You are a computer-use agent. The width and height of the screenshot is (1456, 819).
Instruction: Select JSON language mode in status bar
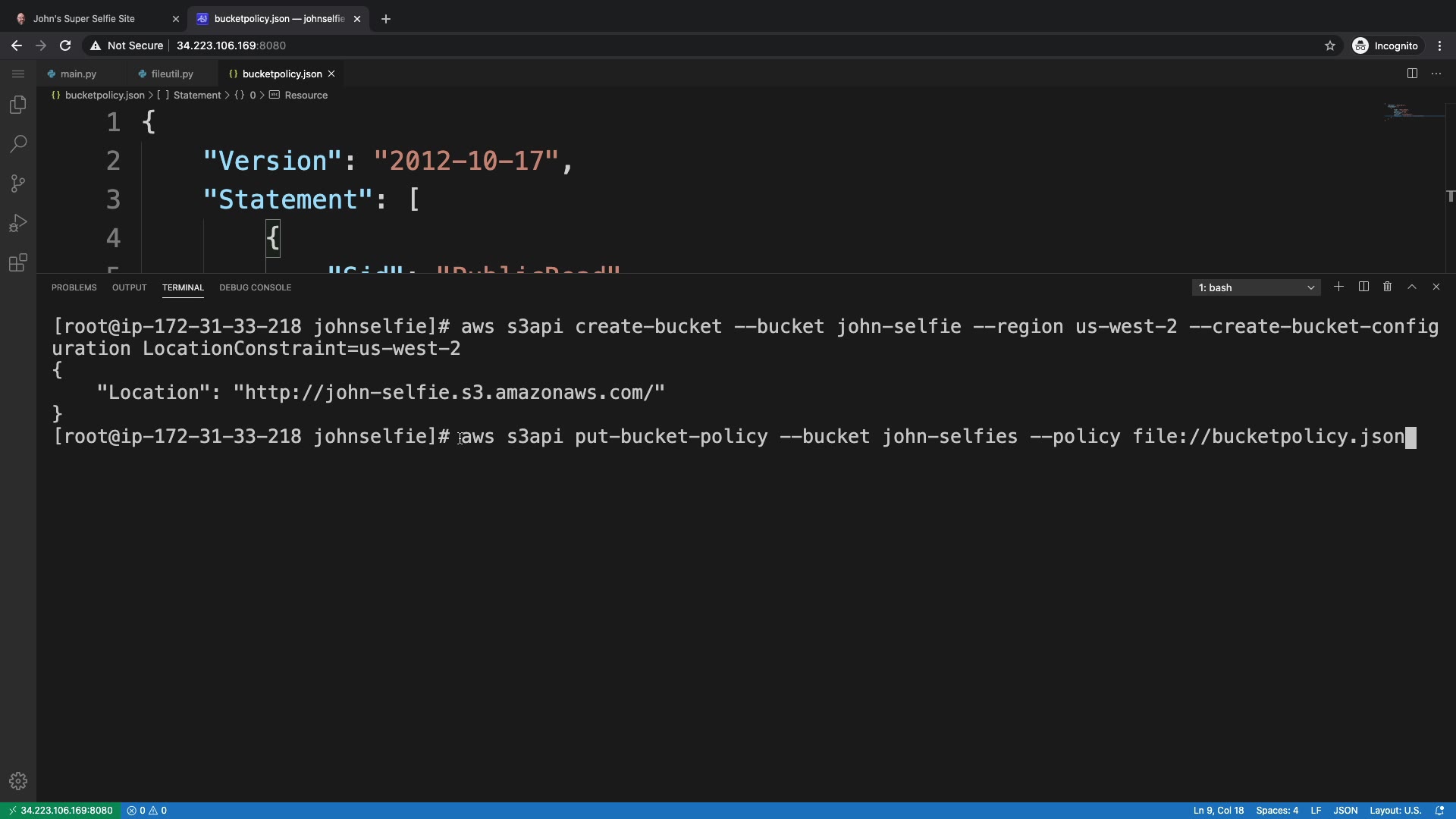coord(1345,810)
